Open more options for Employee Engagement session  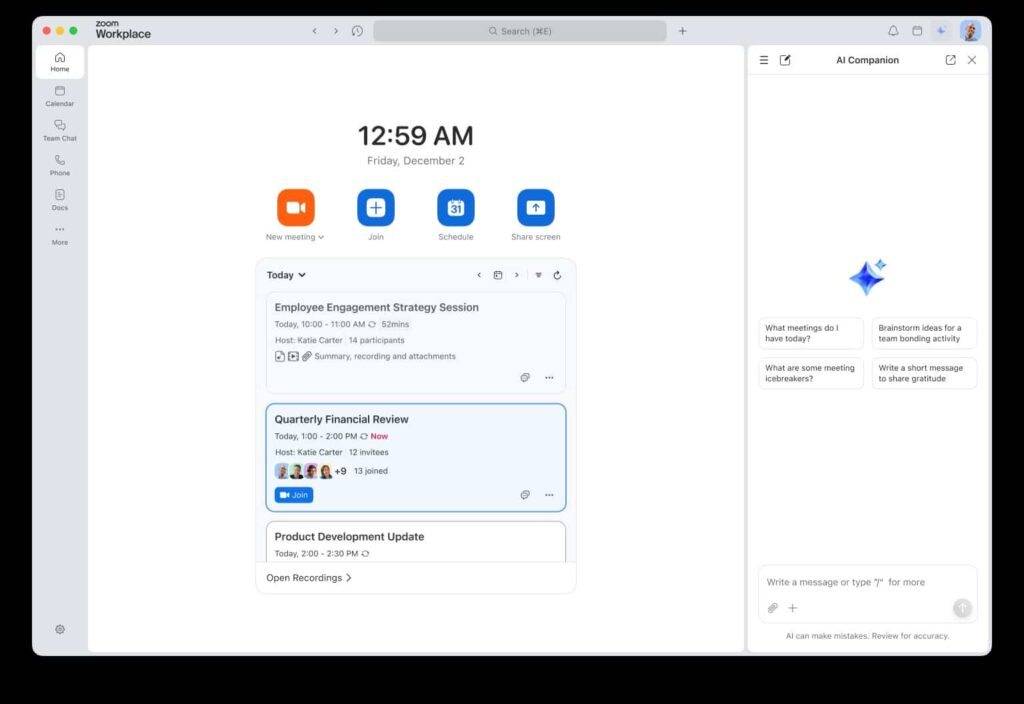(549, 378)
